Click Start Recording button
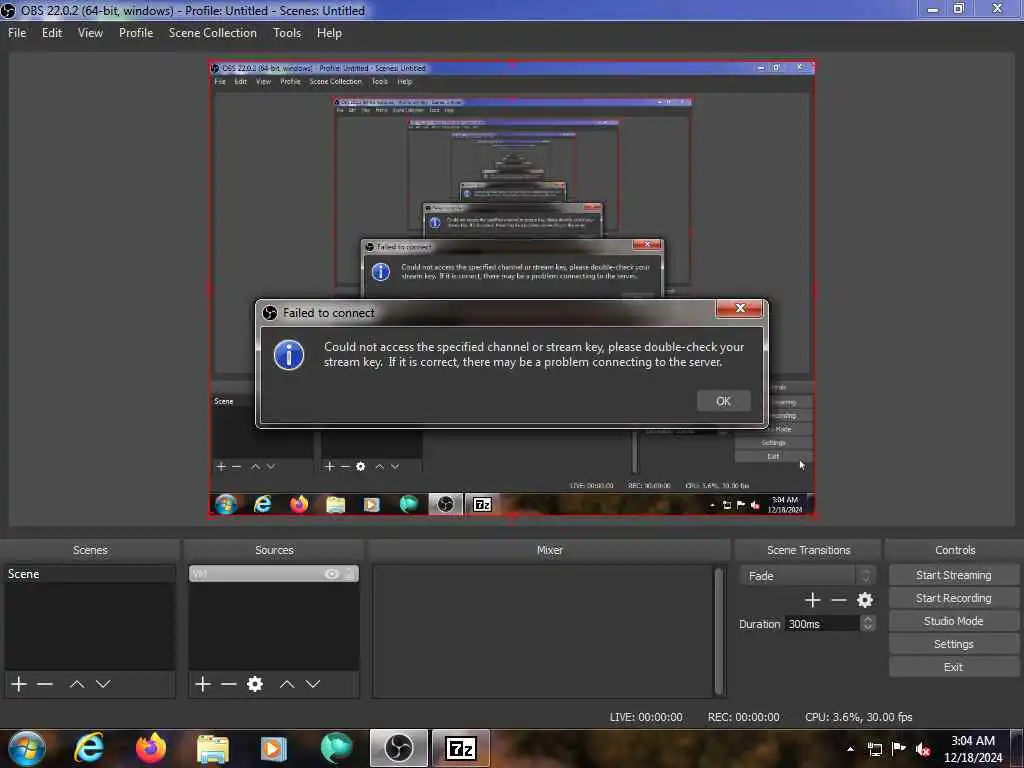This screenshot has height=768, width=1024. pyautogui.click(x=953, y=598)
